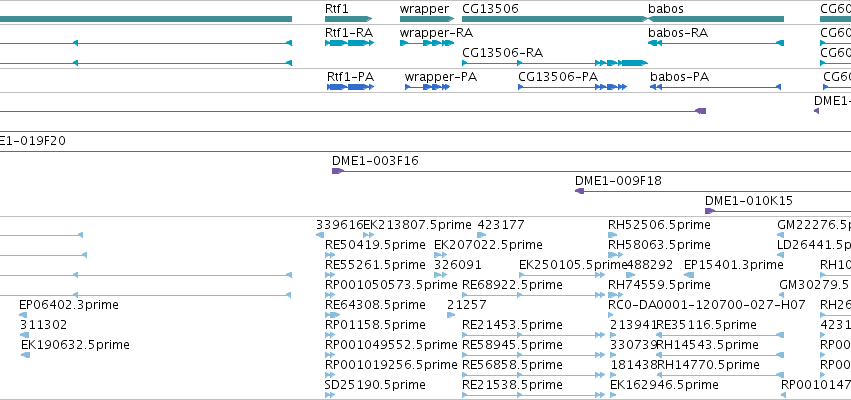Select EST RE35116.5prime

pyautogui.click(x=706, y=325)
